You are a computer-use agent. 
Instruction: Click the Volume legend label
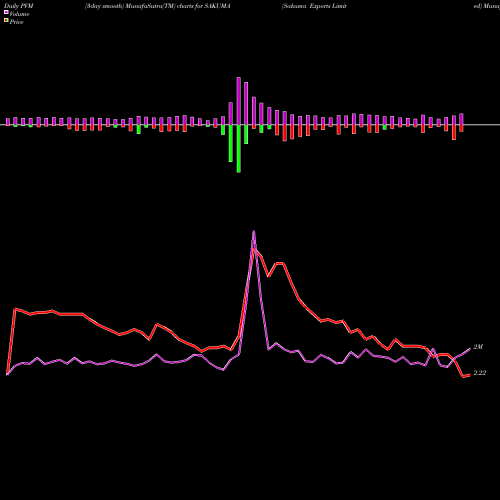click(19, 14)
